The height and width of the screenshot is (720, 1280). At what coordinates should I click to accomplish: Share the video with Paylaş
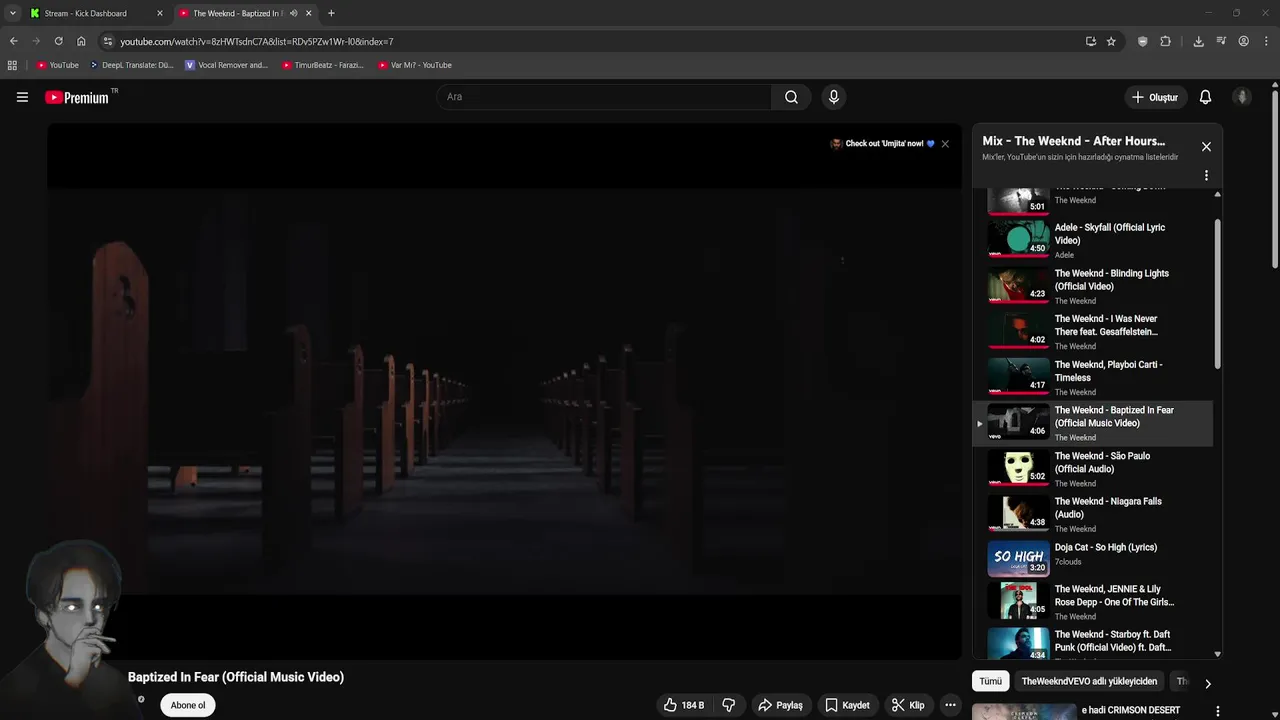(780, 705)
